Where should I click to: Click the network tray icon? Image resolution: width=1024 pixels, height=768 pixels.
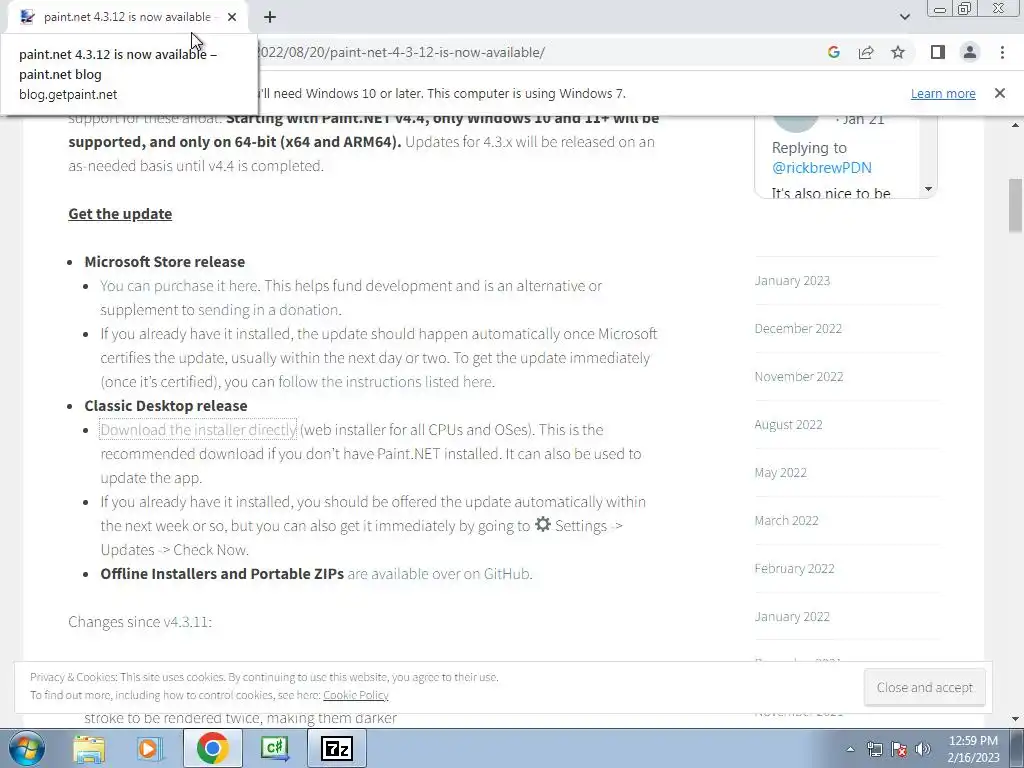coord(874,749)
